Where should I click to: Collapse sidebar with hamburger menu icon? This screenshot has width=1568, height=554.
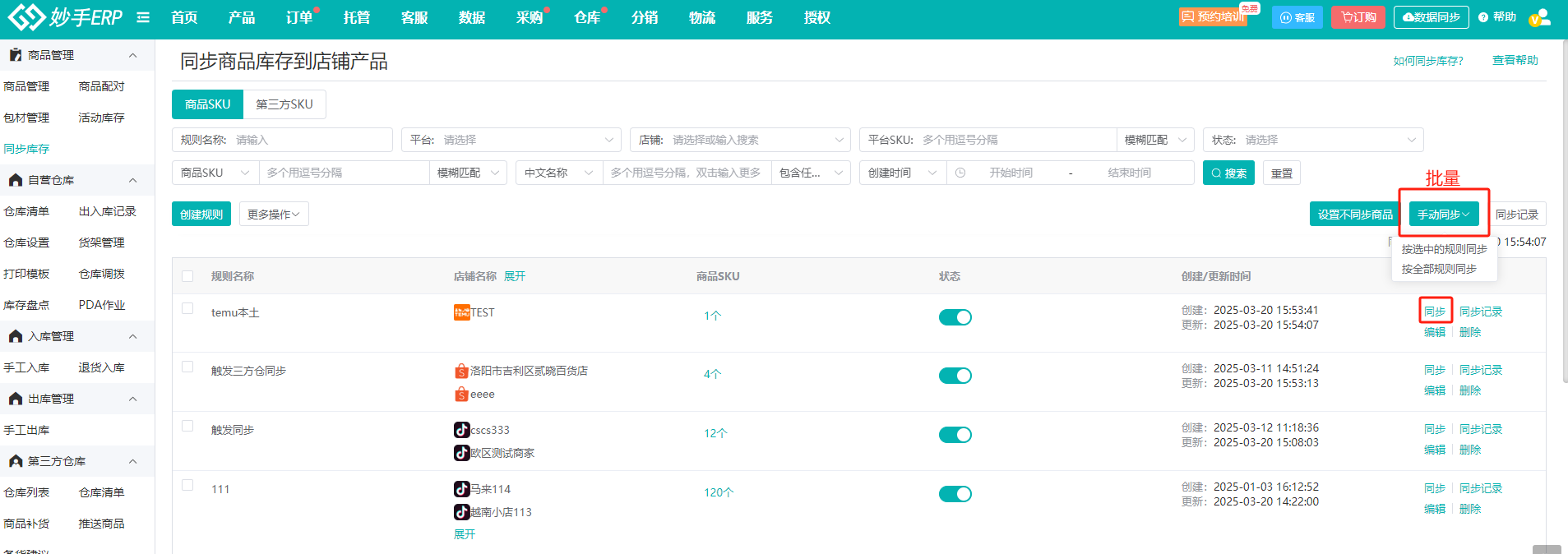143,17
